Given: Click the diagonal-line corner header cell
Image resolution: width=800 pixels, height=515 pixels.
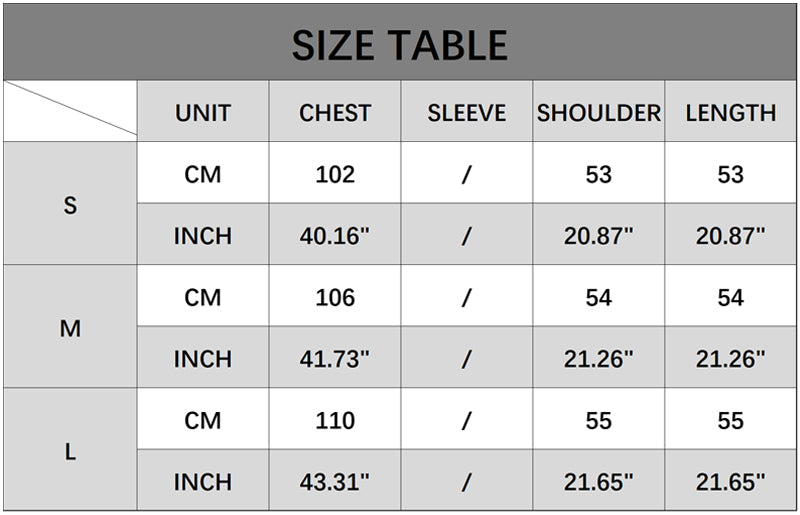Looking at the screenshot, I should coord(70,112).
